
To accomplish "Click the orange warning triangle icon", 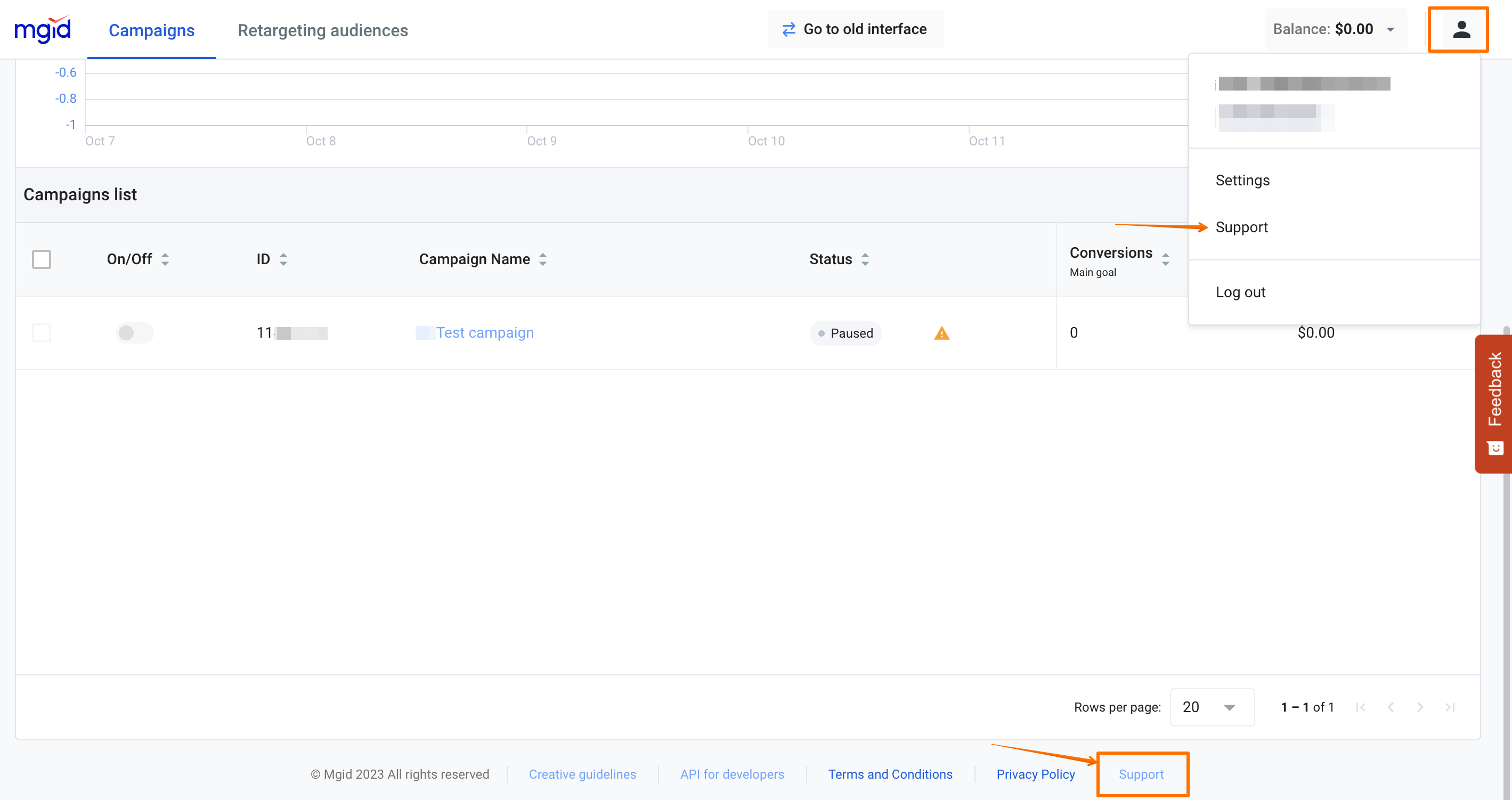I will (x=941, y=333).
